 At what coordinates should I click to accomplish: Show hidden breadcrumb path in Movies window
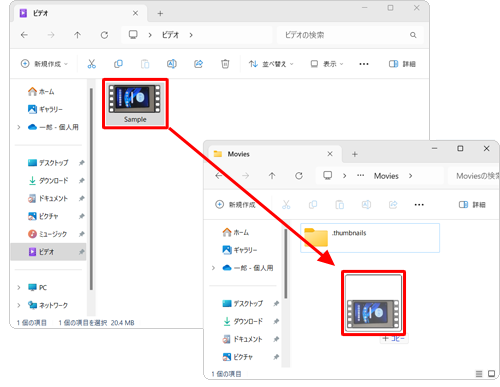361,175
